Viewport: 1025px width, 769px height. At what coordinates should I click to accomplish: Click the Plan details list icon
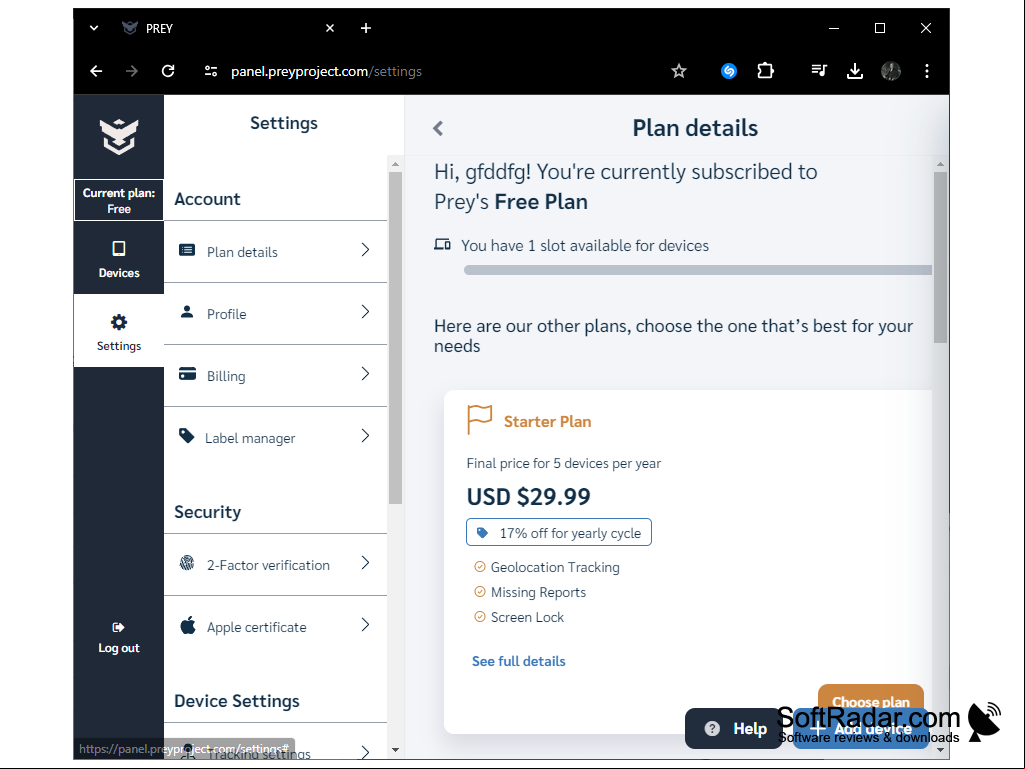[x=187, y=250]
